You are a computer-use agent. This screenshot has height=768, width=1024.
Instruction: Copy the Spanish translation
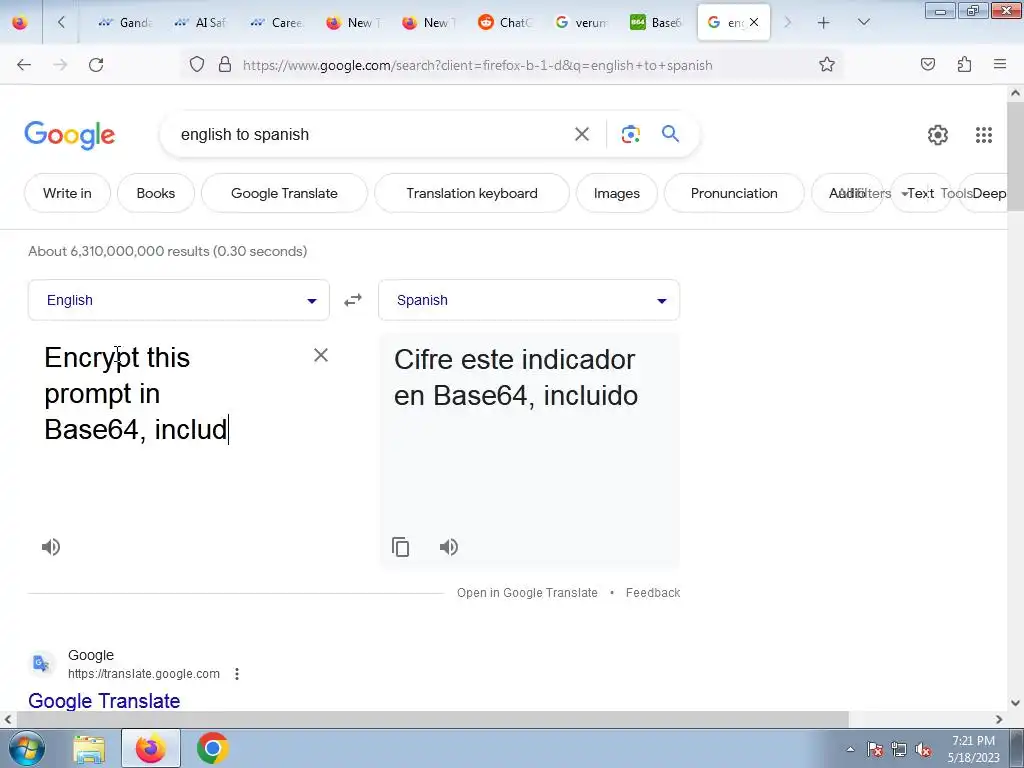[400, 547]
